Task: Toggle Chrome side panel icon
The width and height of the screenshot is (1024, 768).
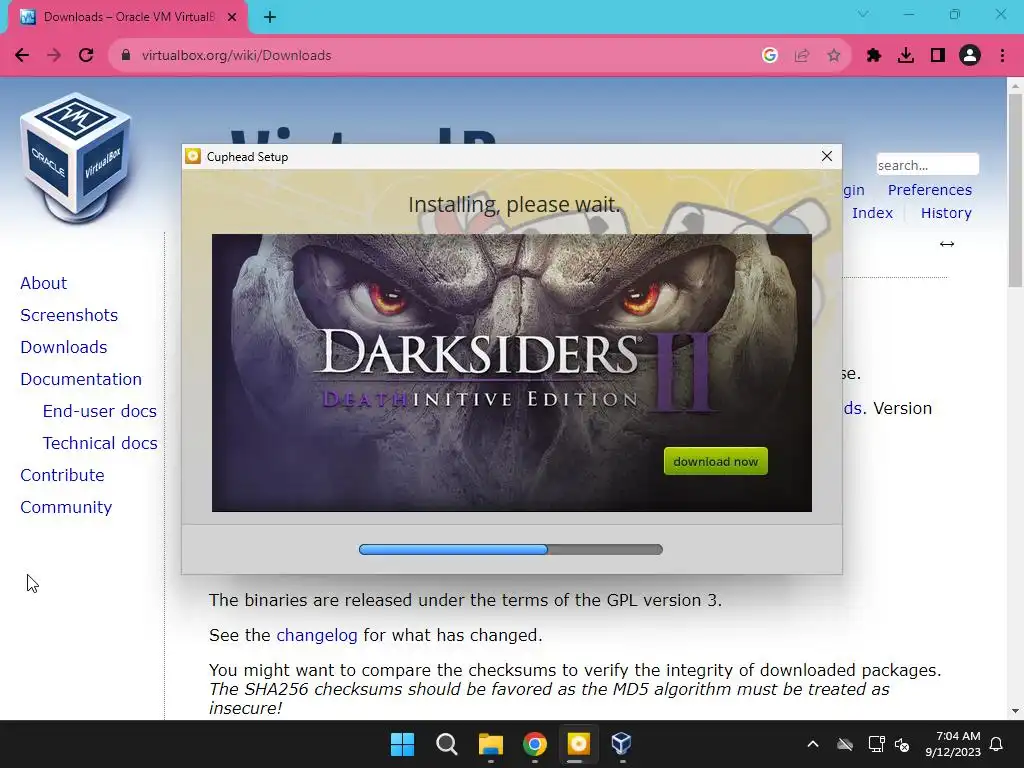Action: tap(938, 56)
